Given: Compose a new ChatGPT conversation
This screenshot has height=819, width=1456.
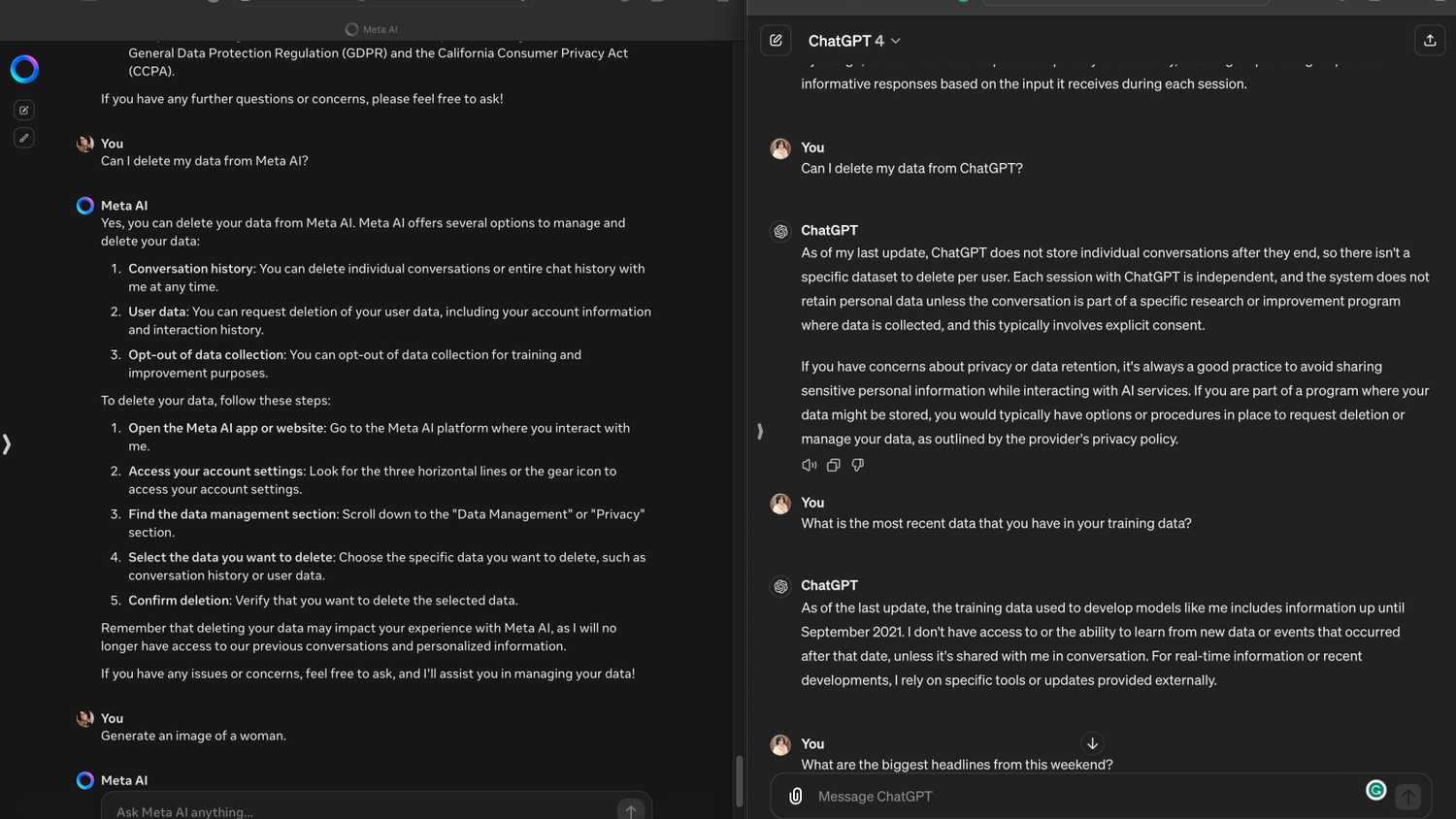Looking at the screenshot, I should coord(776,40).
